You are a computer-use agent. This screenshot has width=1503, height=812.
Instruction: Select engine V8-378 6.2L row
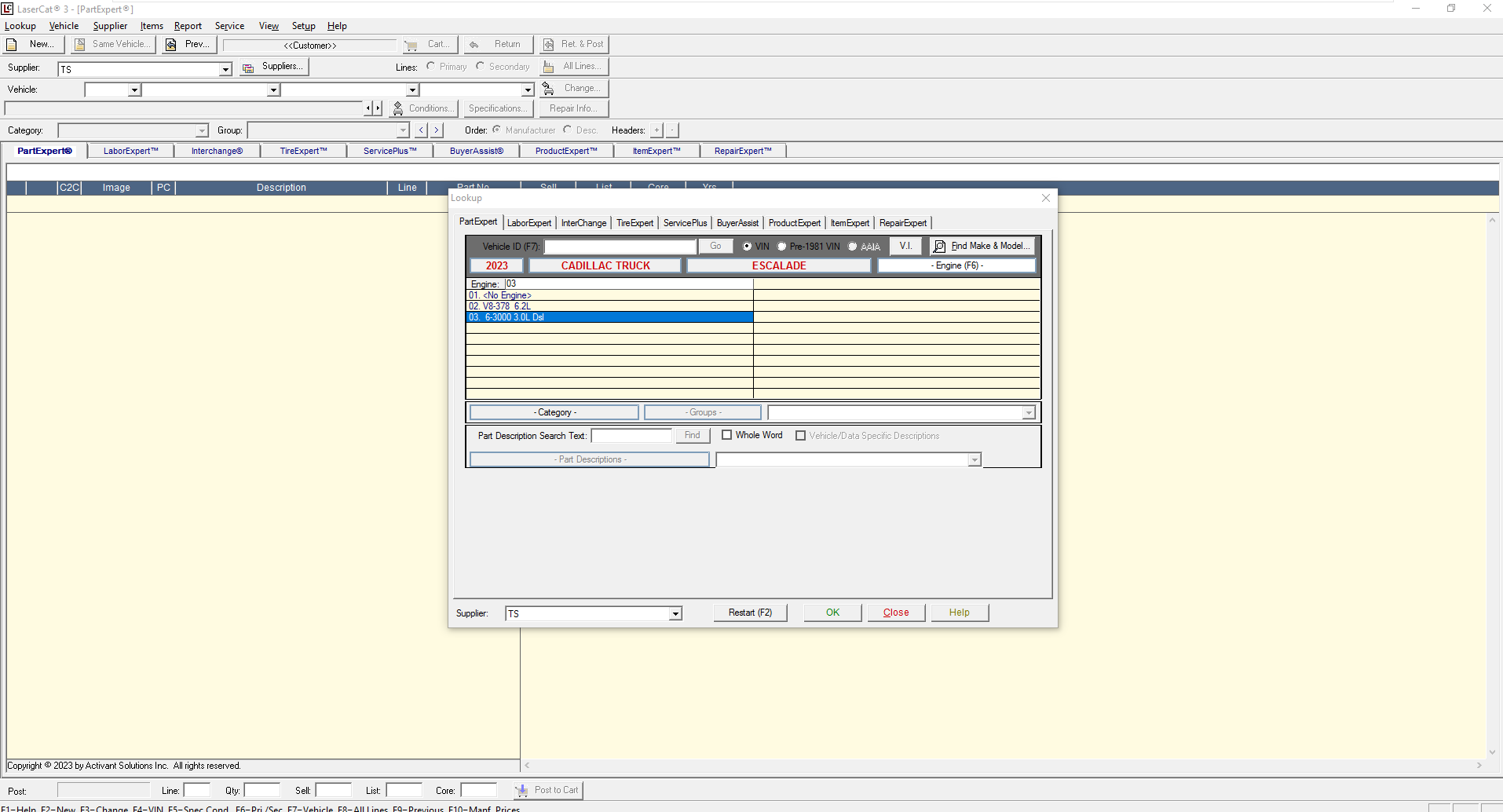pos(609,306)
